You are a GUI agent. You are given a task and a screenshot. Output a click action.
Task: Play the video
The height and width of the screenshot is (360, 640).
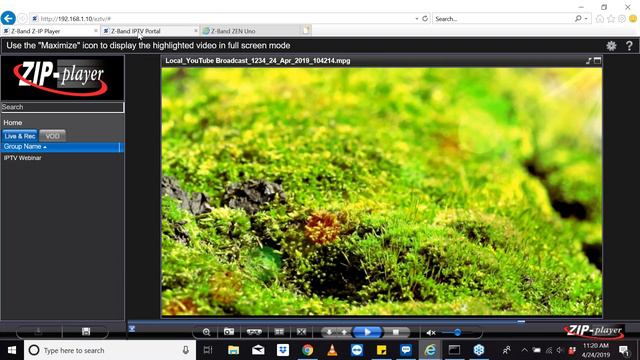pos(367,332)
